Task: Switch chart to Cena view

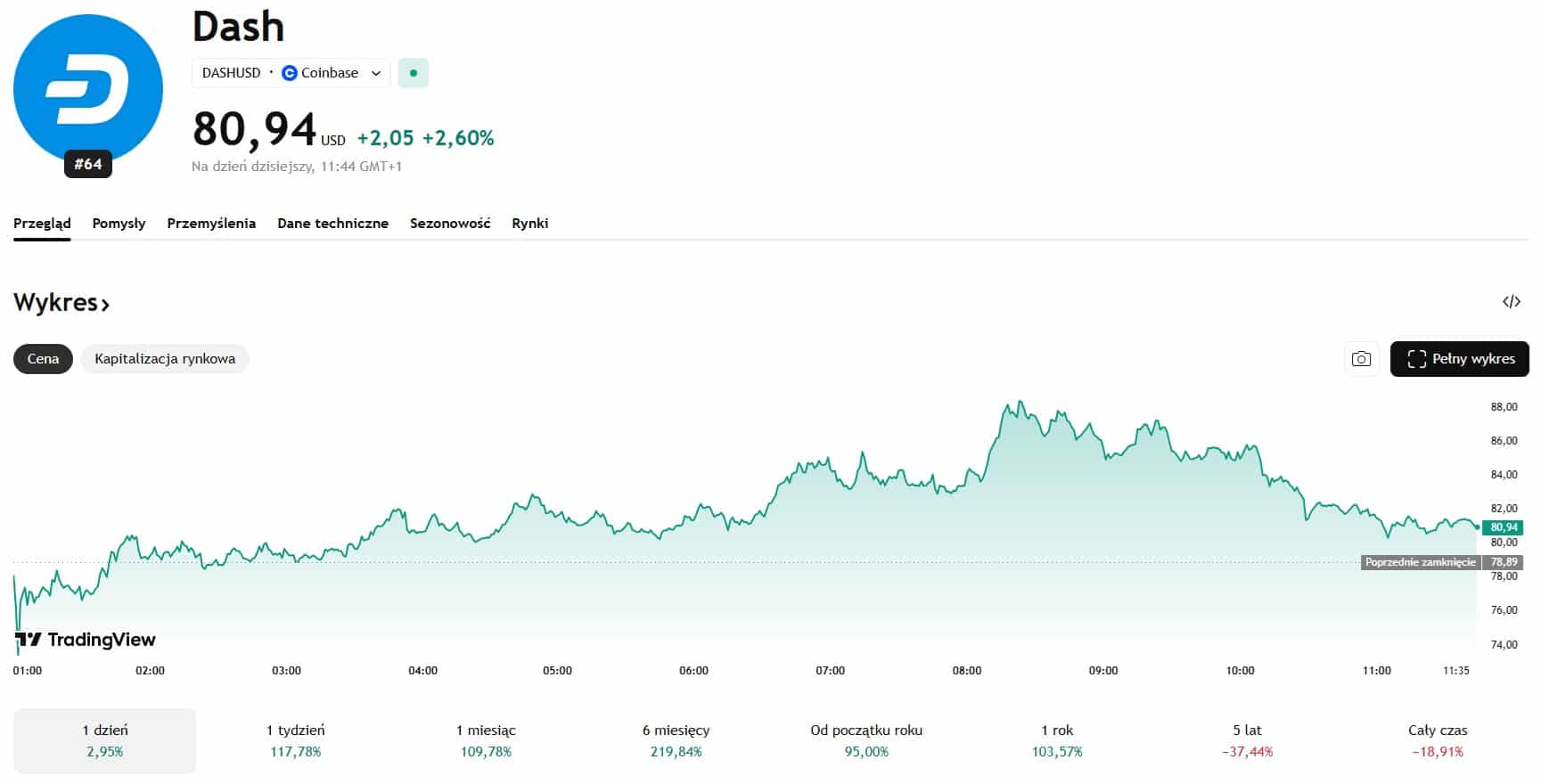Action: tap(43, 359)
